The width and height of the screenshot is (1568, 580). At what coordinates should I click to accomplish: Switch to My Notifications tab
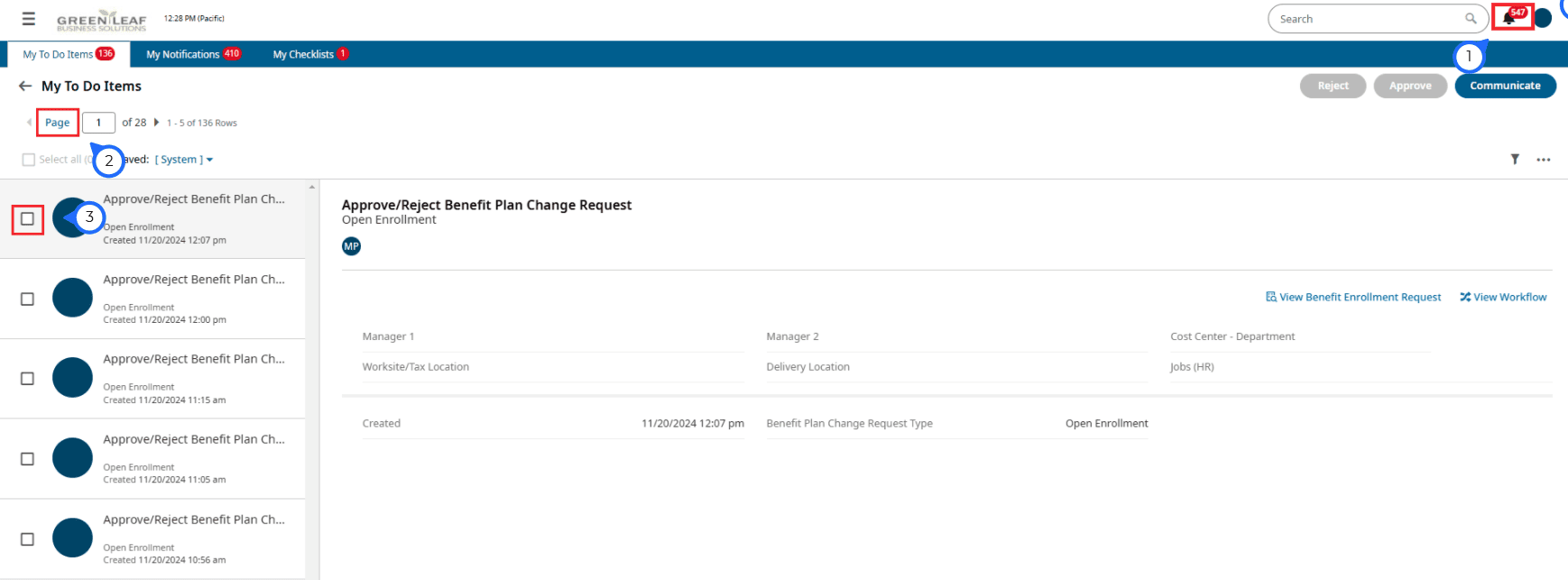[x=193, y=54]
